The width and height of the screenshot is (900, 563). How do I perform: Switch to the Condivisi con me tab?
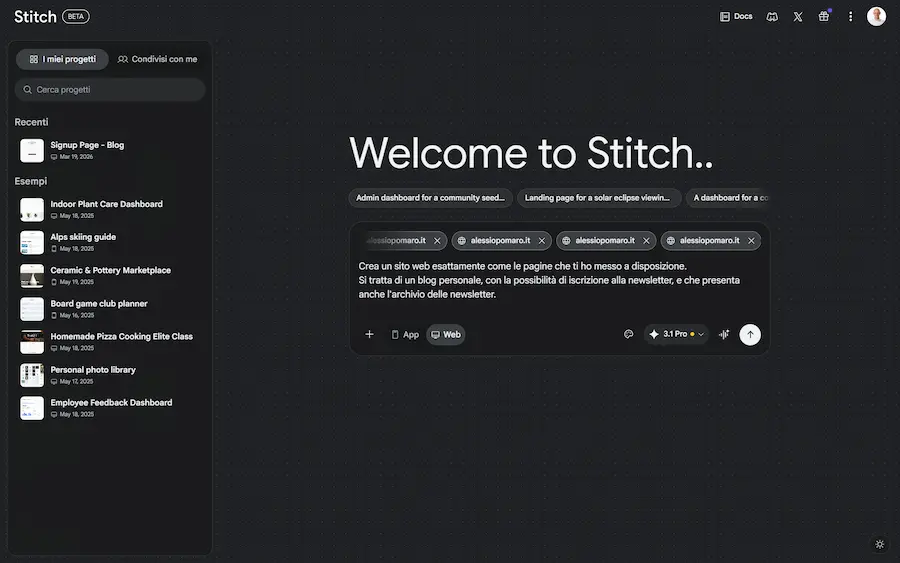pos(158,59)
